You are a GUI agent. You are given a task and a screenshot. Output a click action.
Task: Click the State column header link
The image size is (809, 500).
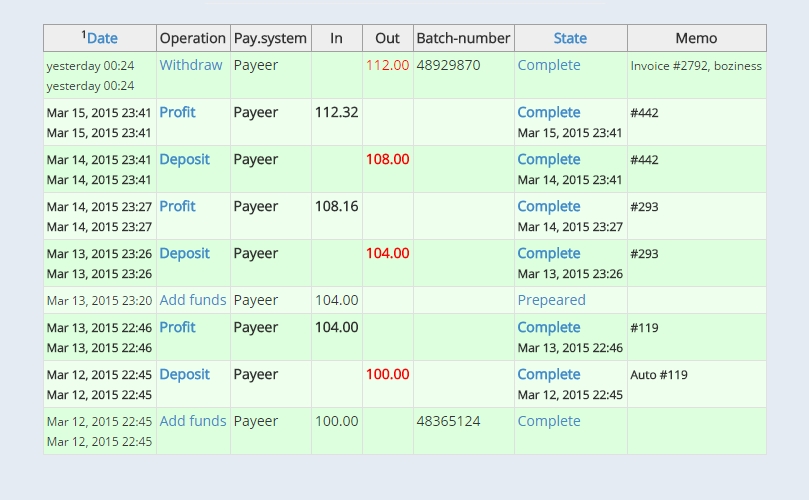click(570, 38)
